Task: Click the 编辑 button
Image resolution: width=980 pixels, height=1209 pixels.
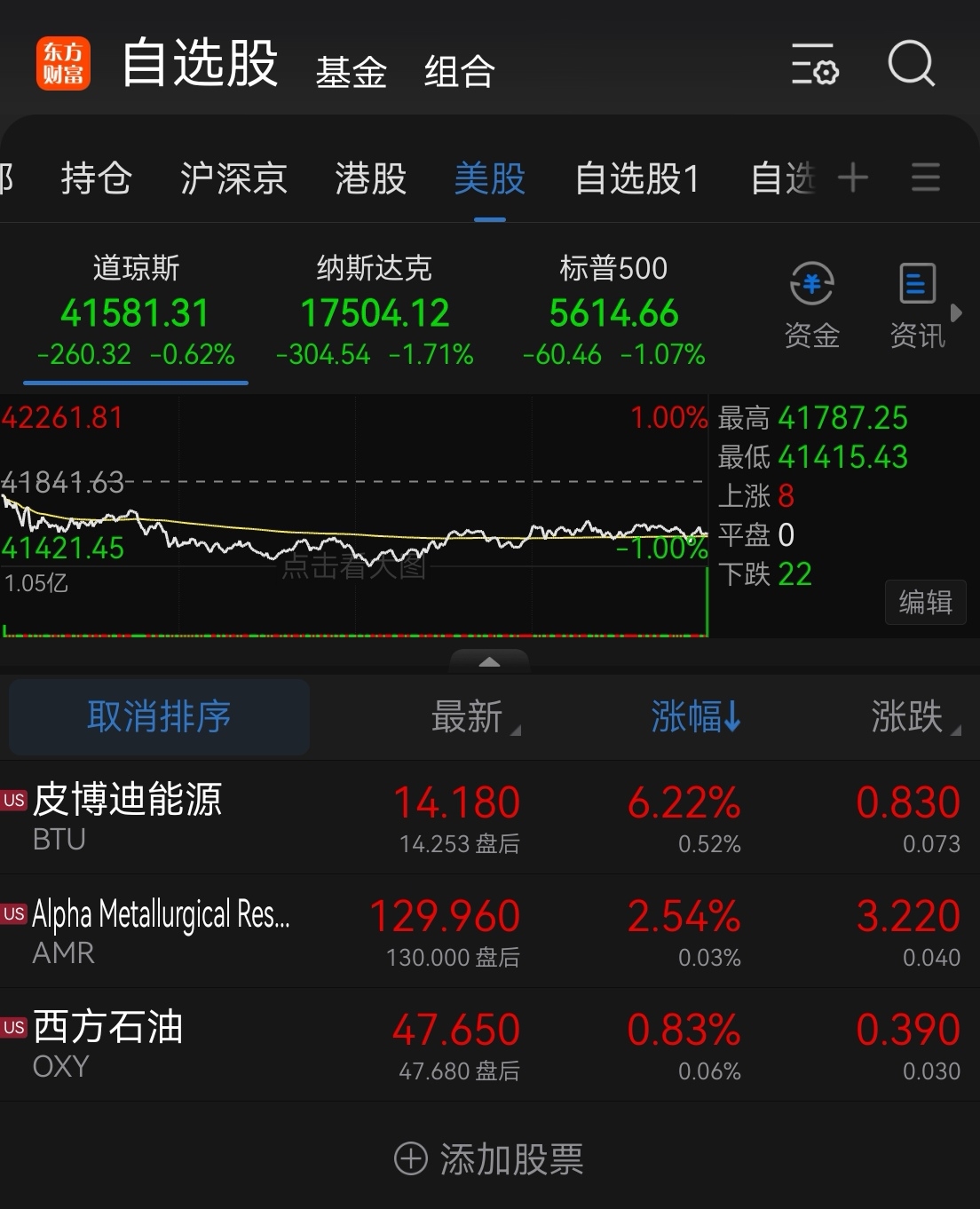Action: point(926,602)
